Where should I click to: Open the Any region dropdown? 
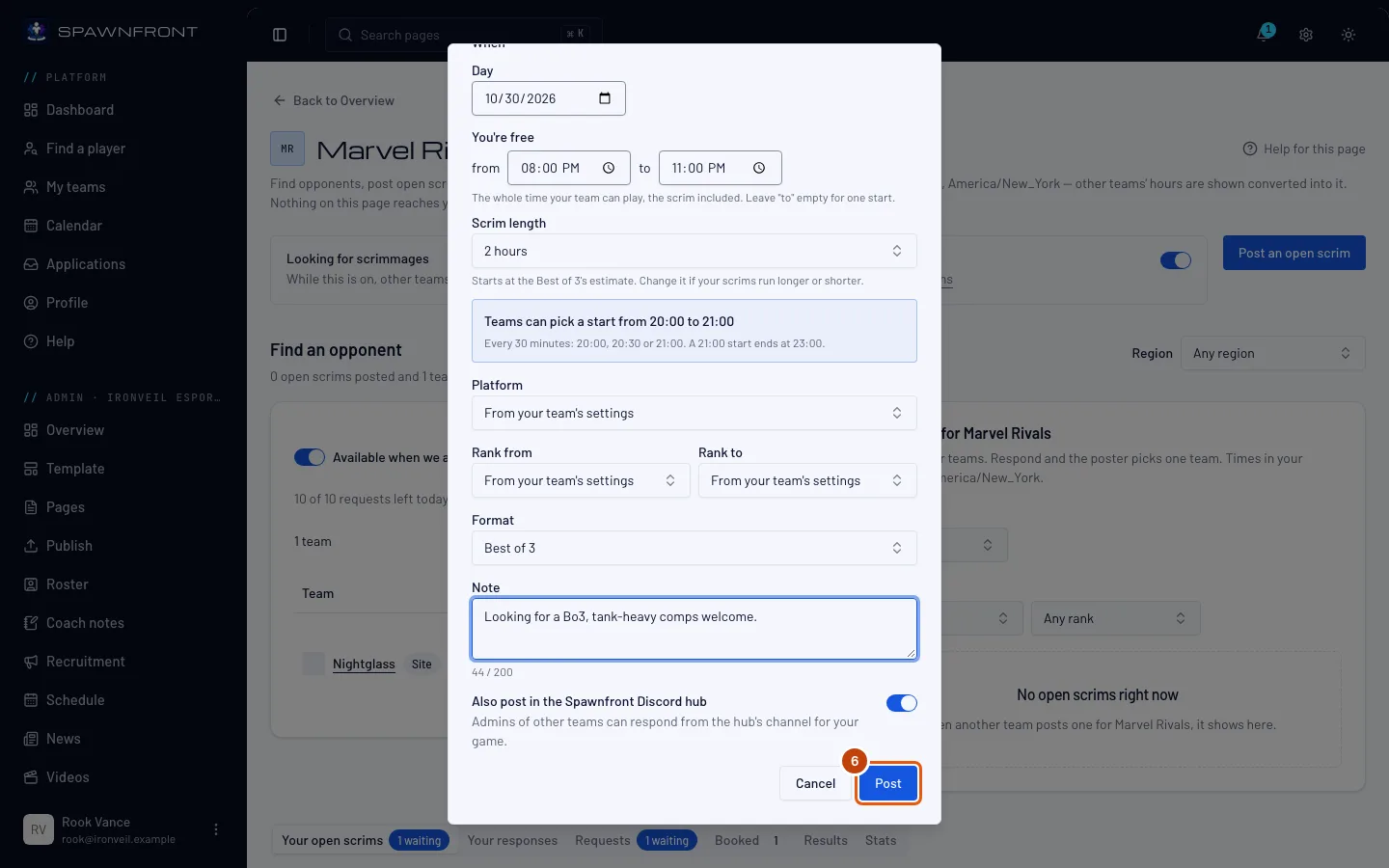click(1272, 353)
